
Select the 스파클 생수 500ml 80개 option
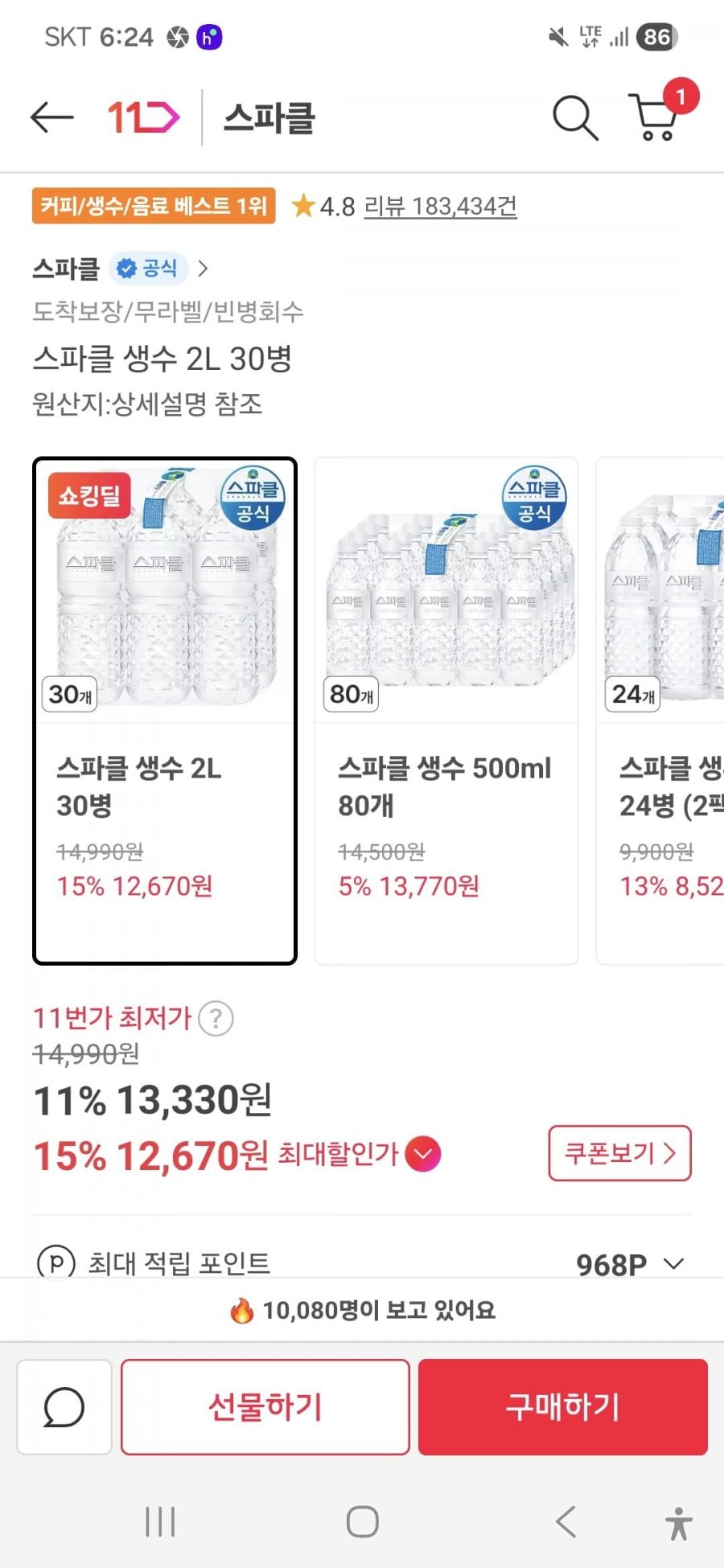(x=446, y=711)
